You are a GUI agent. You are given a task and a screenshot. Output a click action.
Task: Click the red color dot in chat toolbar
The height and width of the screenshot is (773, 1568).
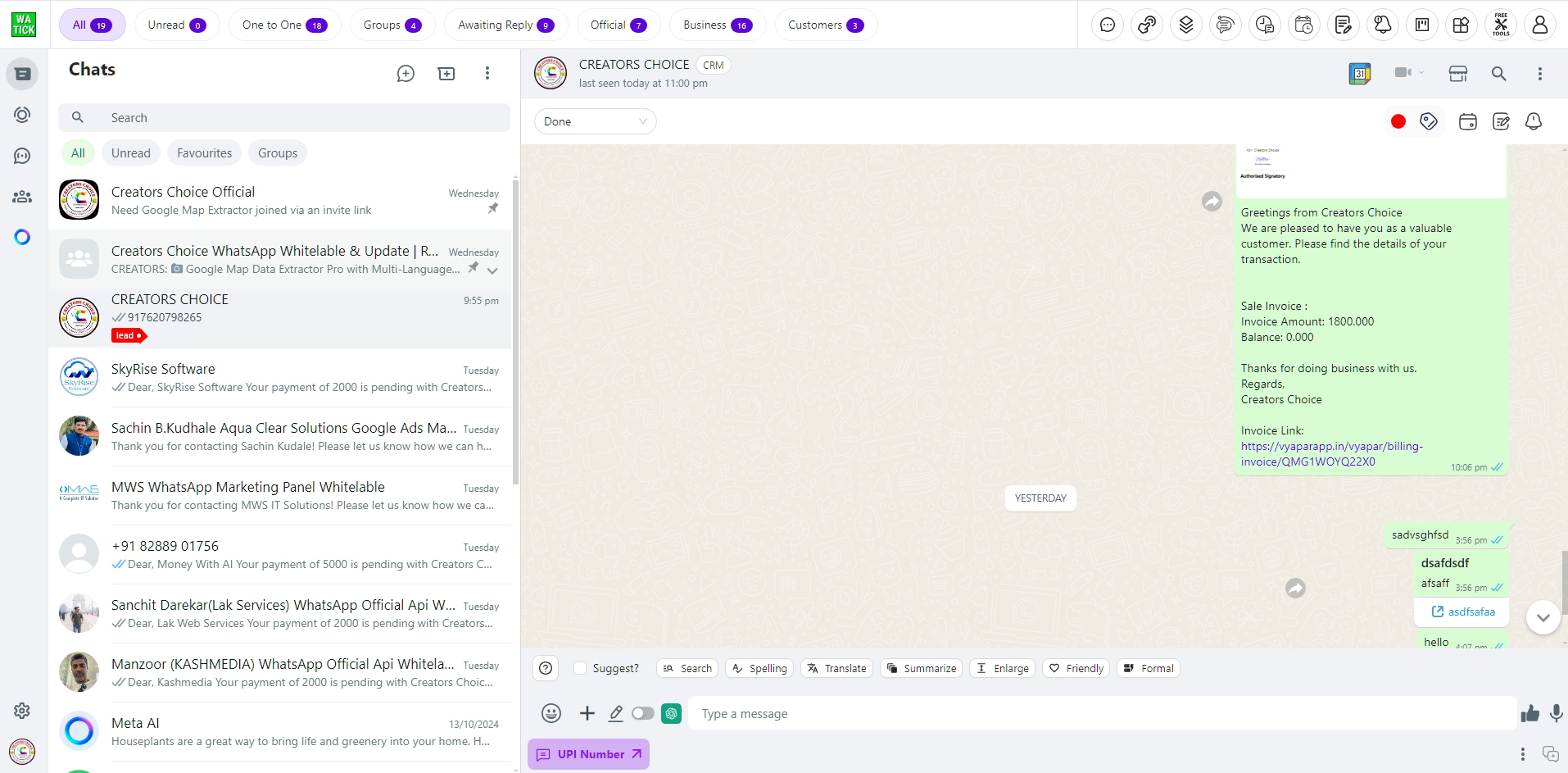[1398, 121]
